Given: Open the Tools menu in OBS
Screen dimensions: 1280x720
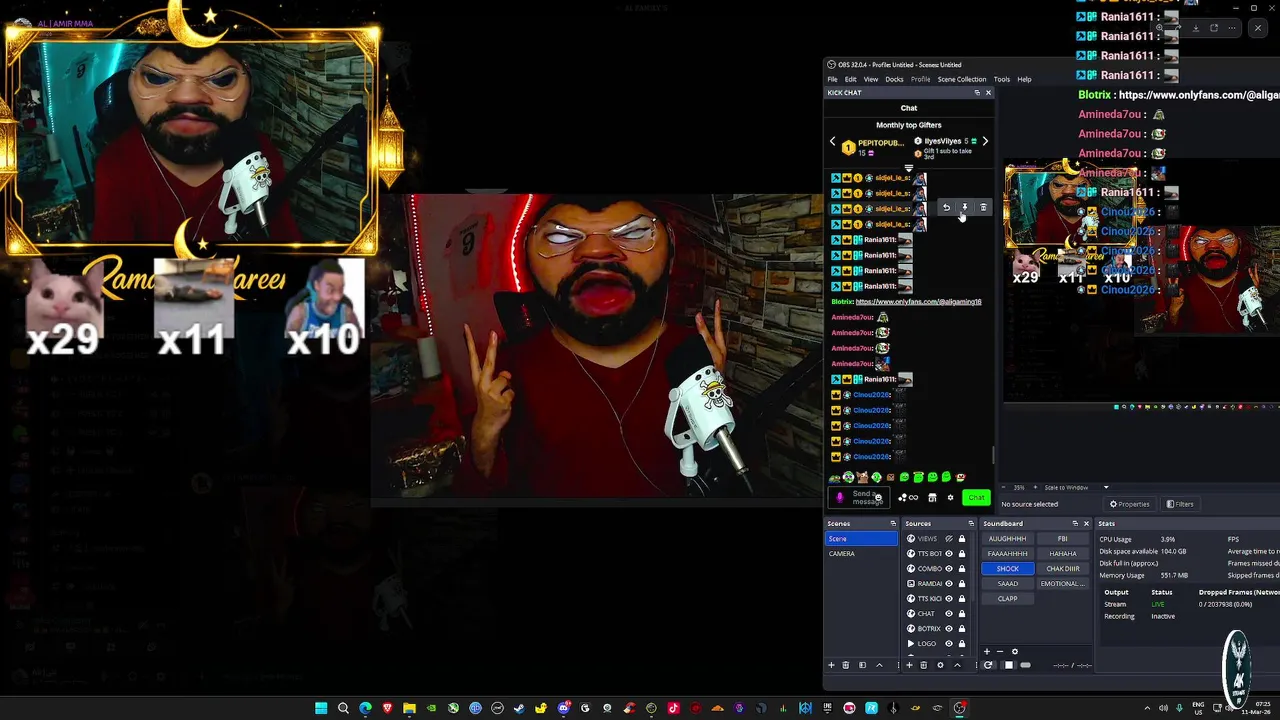Looking at the screenshot, I should pyautogui.click(x=1001, y=79).
